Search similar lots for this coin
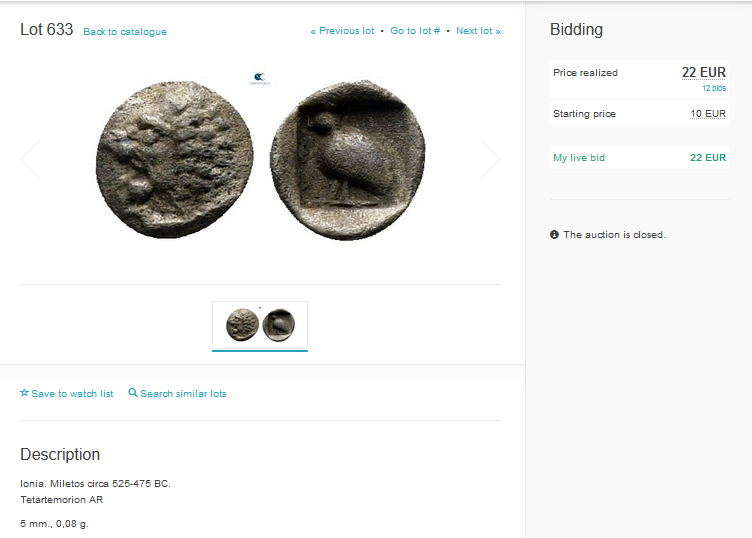 pyautogui.click(x=177, y=393)
